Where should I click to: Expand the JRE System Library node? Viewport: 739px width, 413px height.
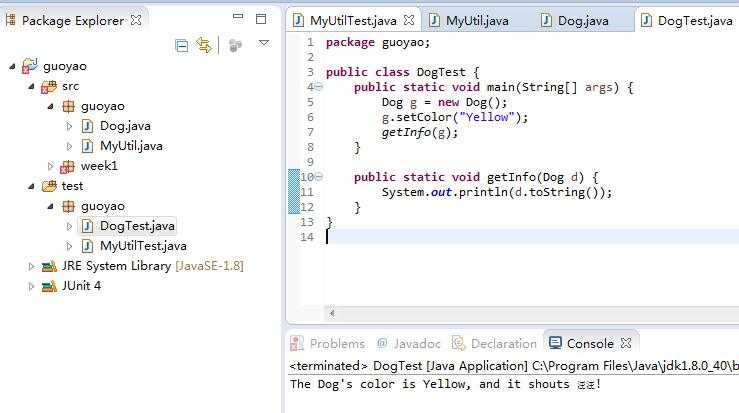(32, 266)
